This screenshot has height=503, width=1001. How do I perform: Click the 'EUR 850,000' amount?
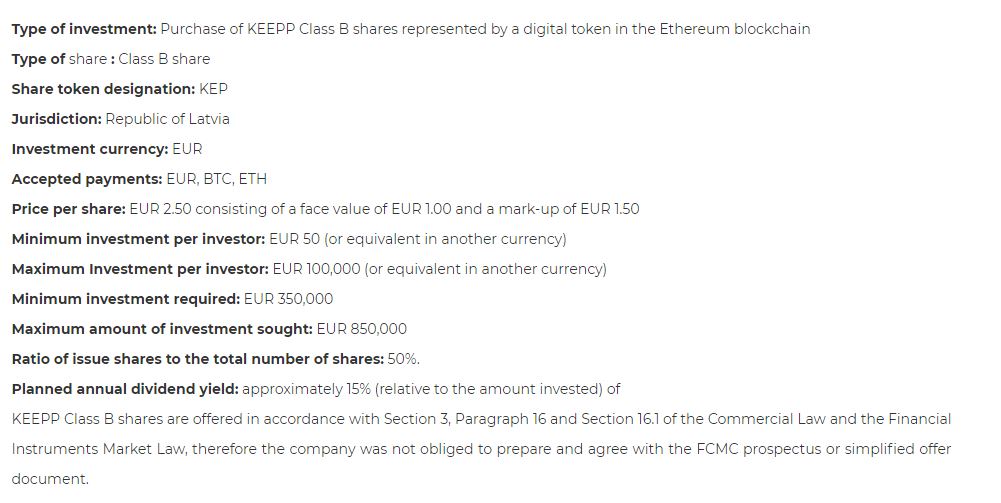(x=361, y=329)
